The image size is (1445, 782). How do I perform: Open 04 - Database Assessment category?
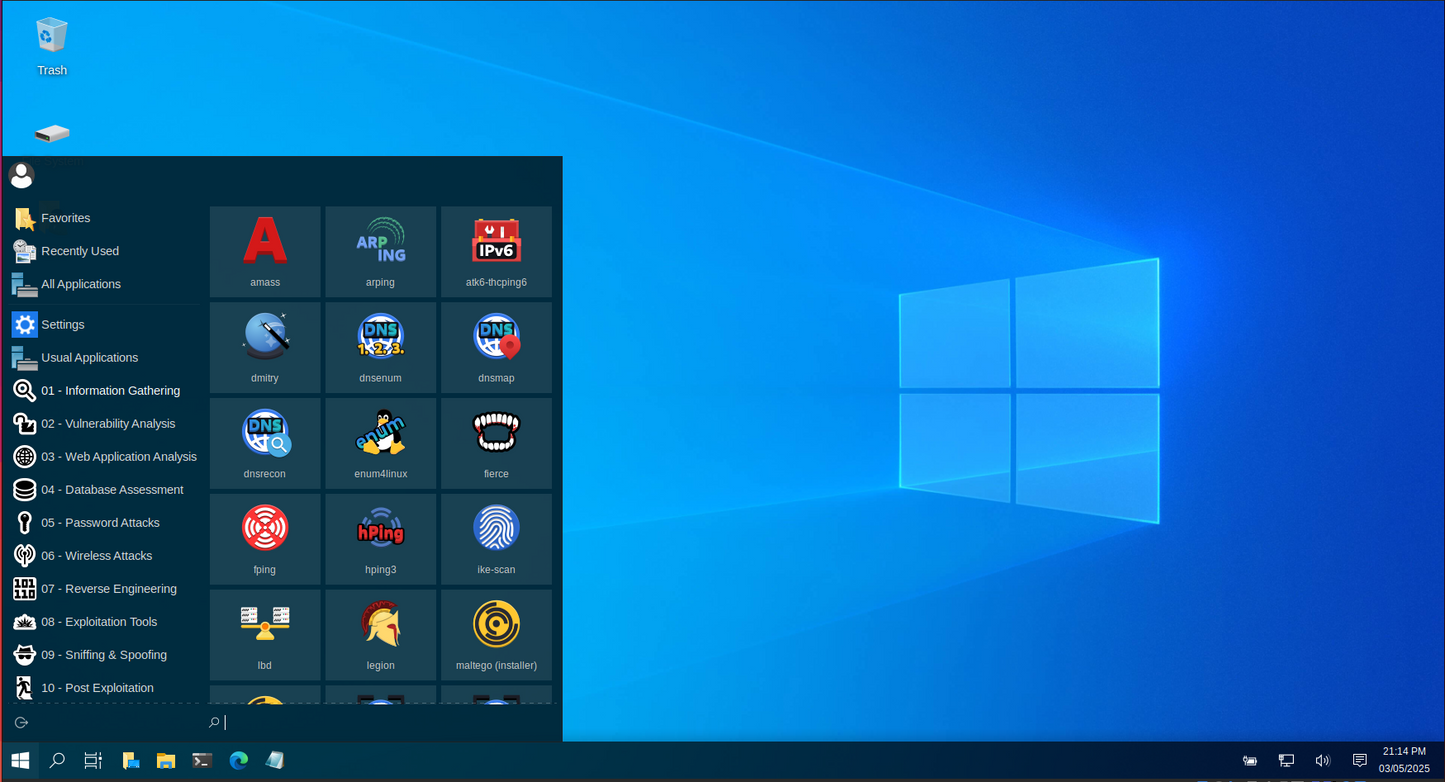pos(106,490)
